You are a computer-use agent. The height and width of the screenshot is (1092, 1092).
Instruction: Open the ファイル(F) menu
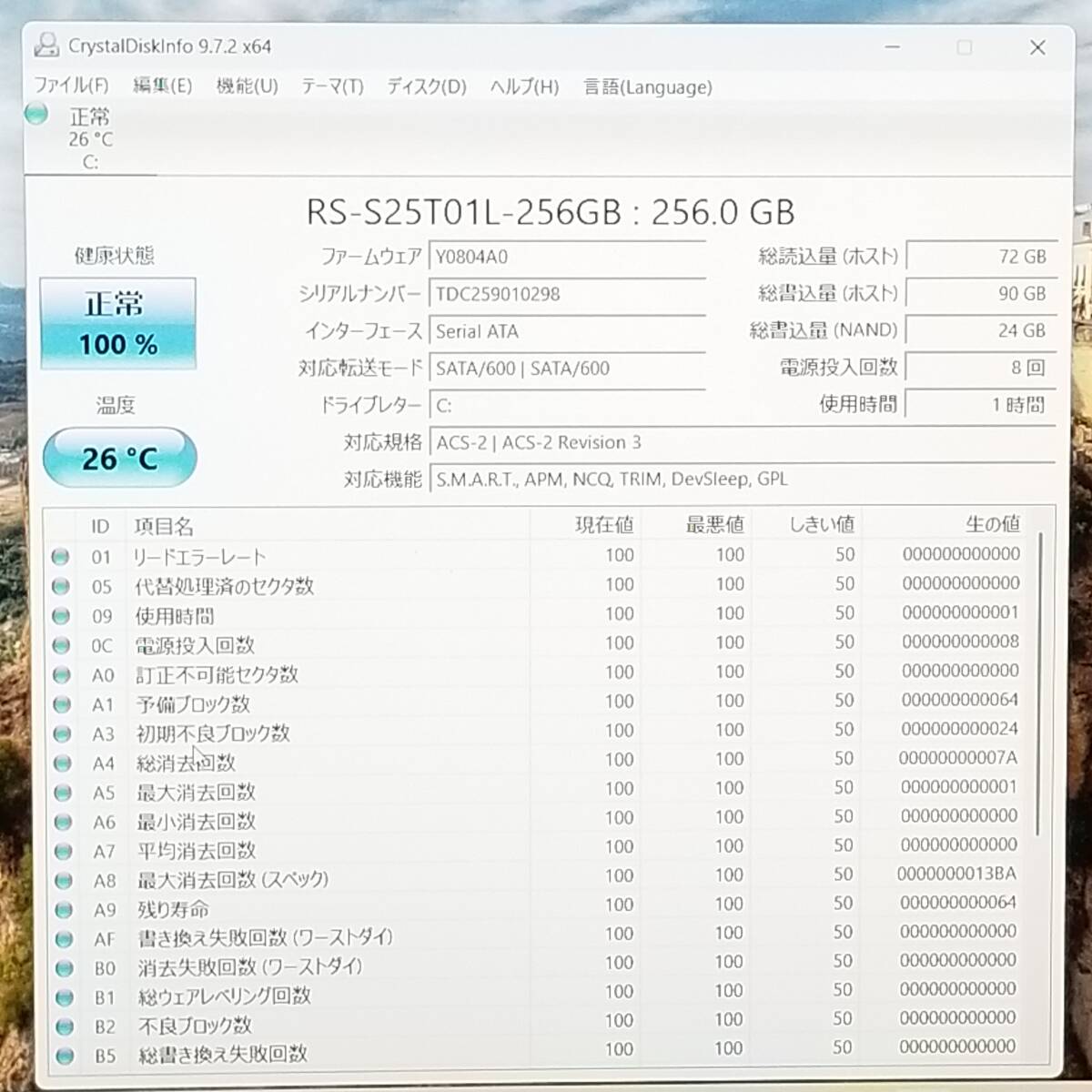[x=72, y=86]
